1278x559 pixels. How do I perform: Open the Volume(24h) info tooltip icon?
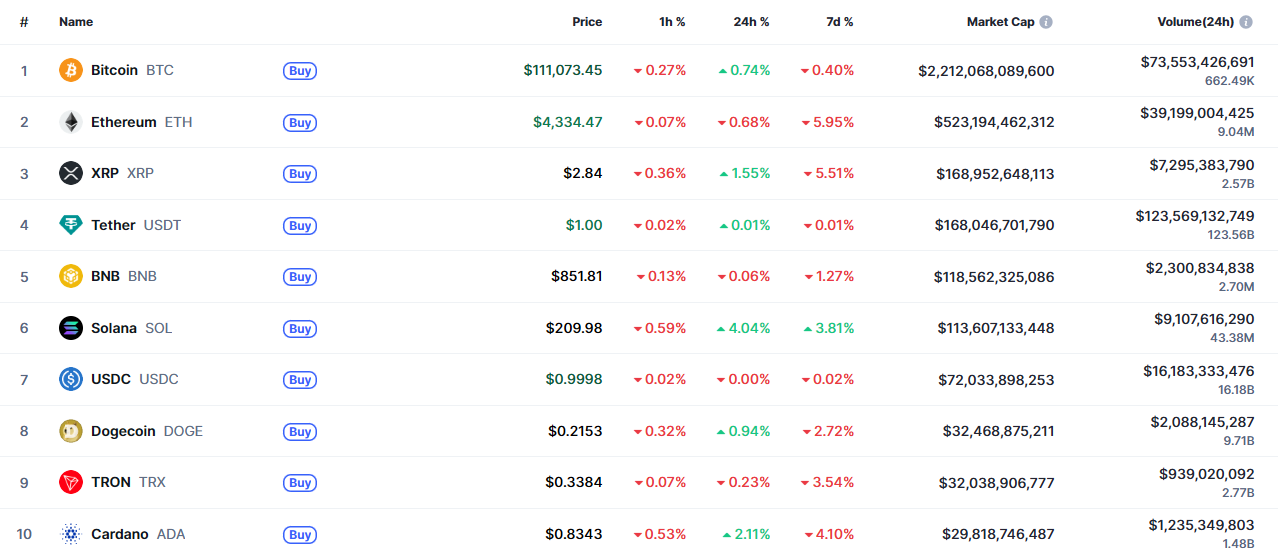1246,22
